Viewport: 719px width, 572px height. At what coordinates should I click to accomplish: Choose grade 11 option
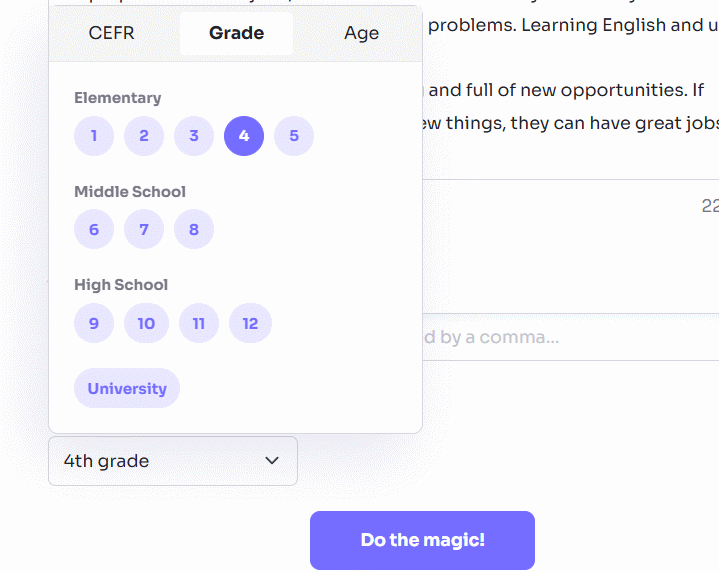[199, 323]
